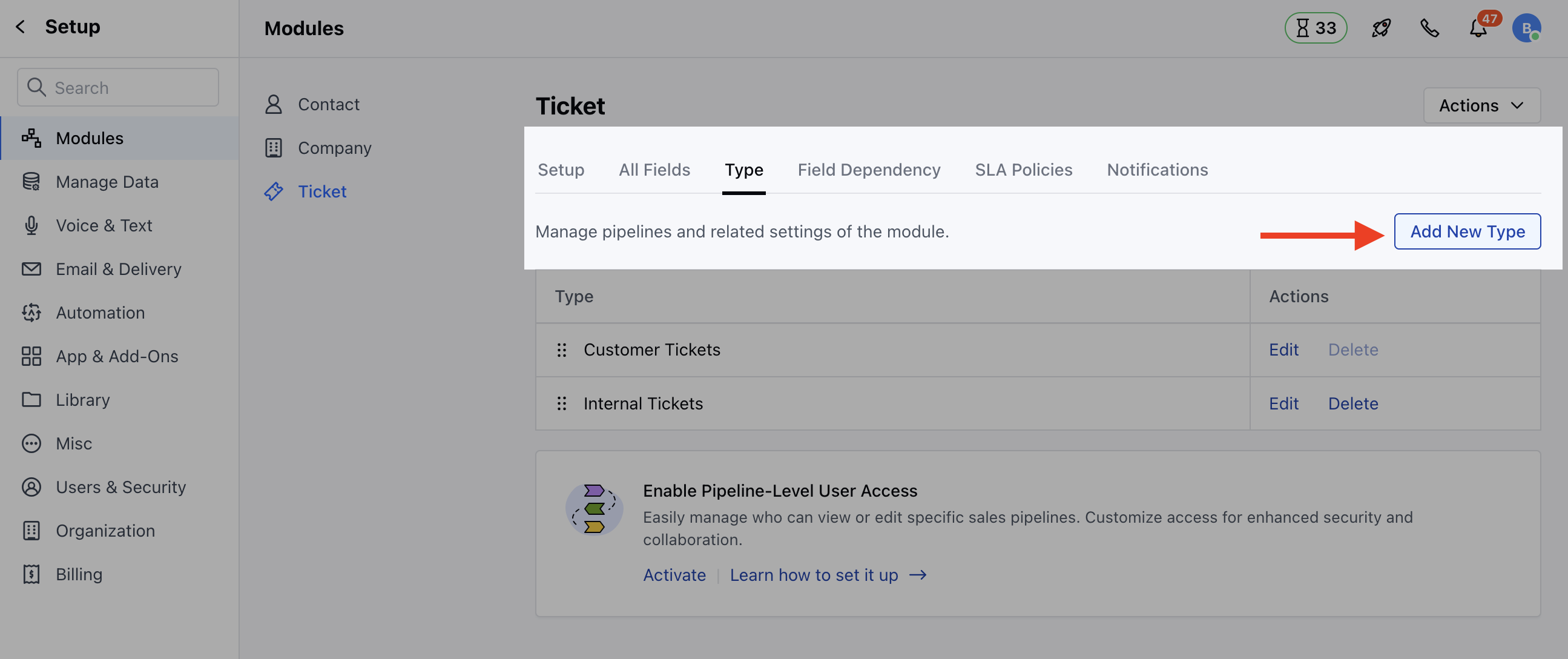Open Automation using its gear-cycle icon
The height and width of the screenshot is (659, 1568).
(x=31, y=313)
